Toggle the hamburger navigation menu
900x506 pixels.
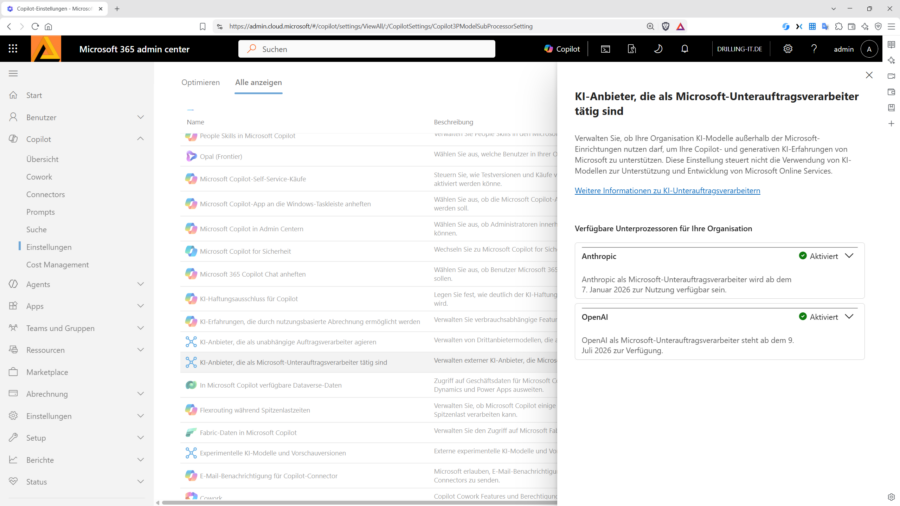[x=13, y=73]
